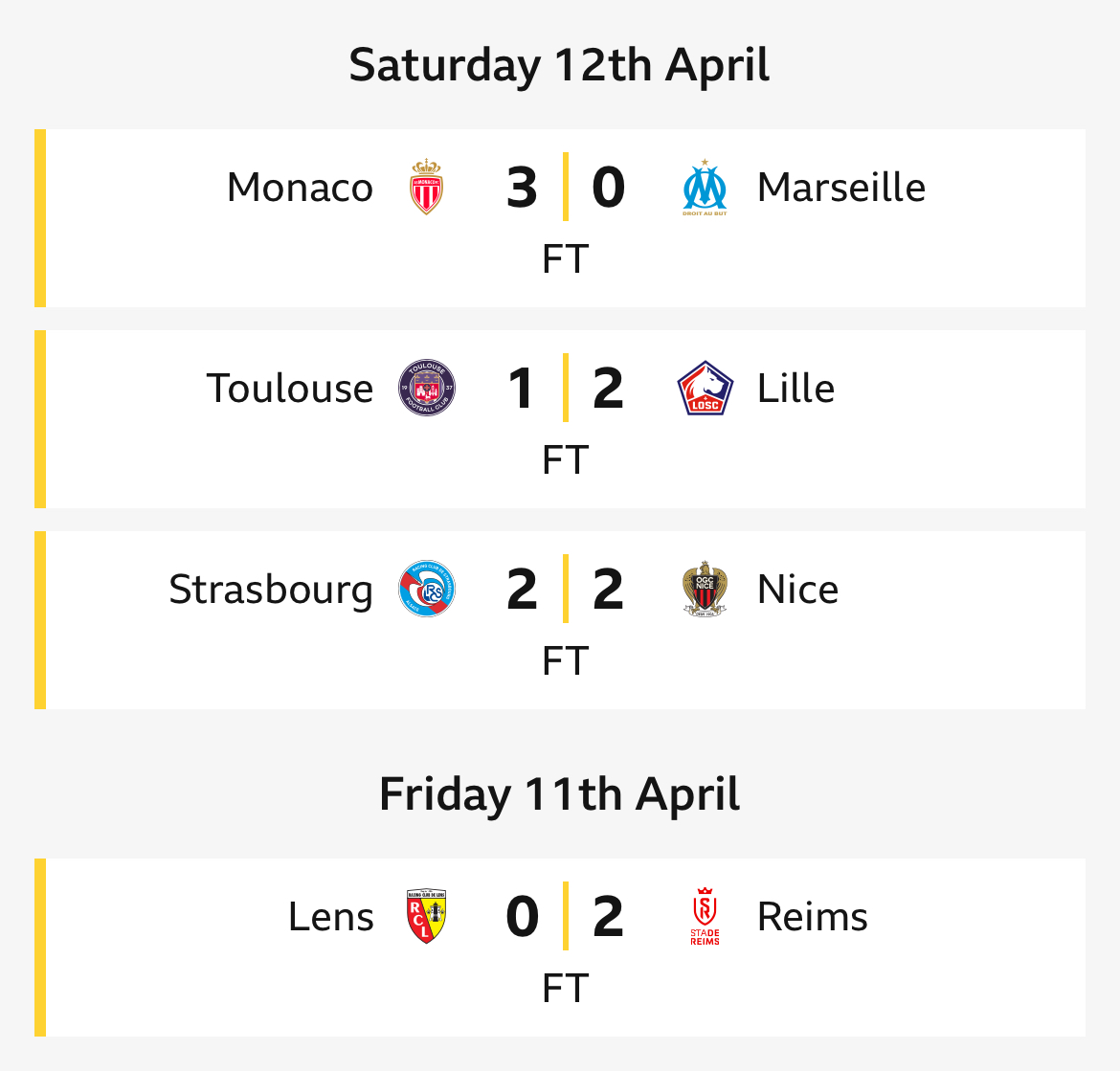
Task: Click the OGC Nice crest
Action: (x=705, y=589)
